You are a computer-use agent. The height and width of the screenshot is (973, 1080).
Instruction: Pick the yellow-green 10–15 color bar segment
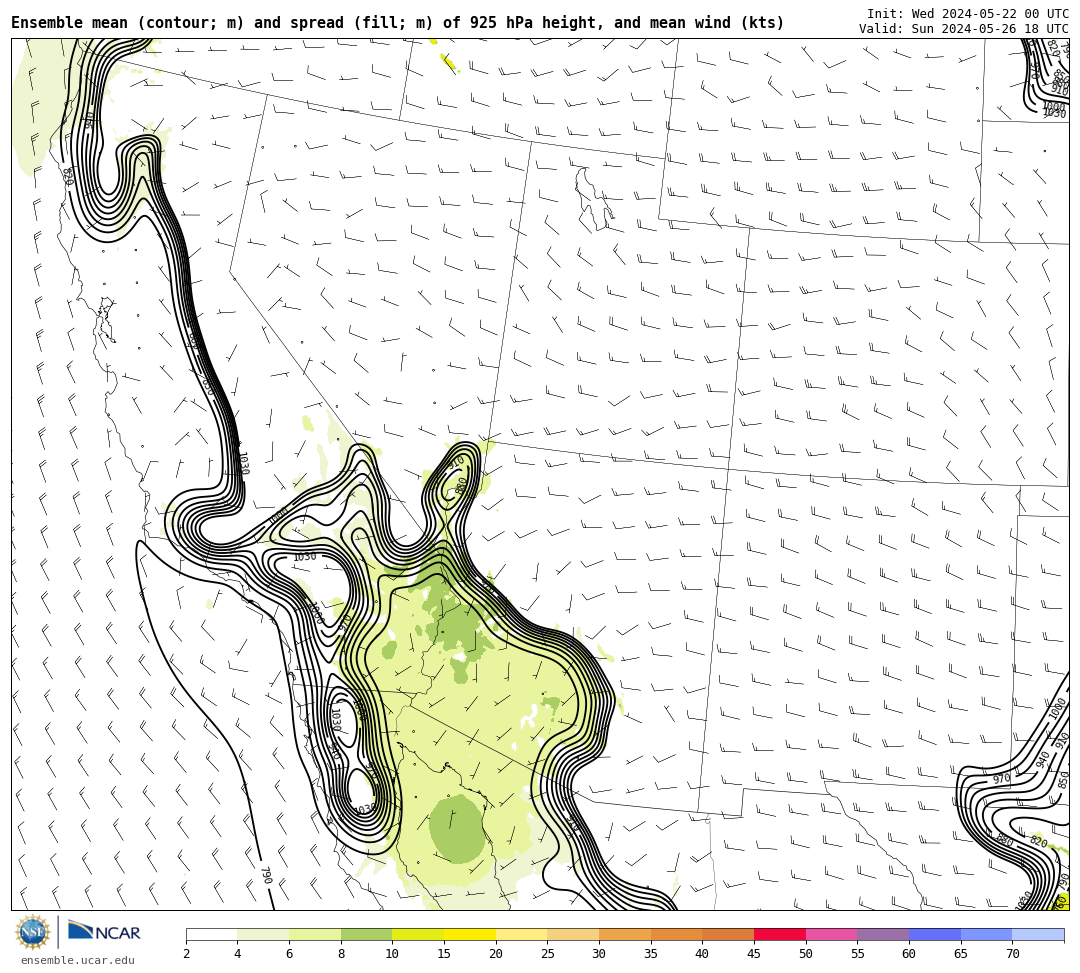coord(418,935)
